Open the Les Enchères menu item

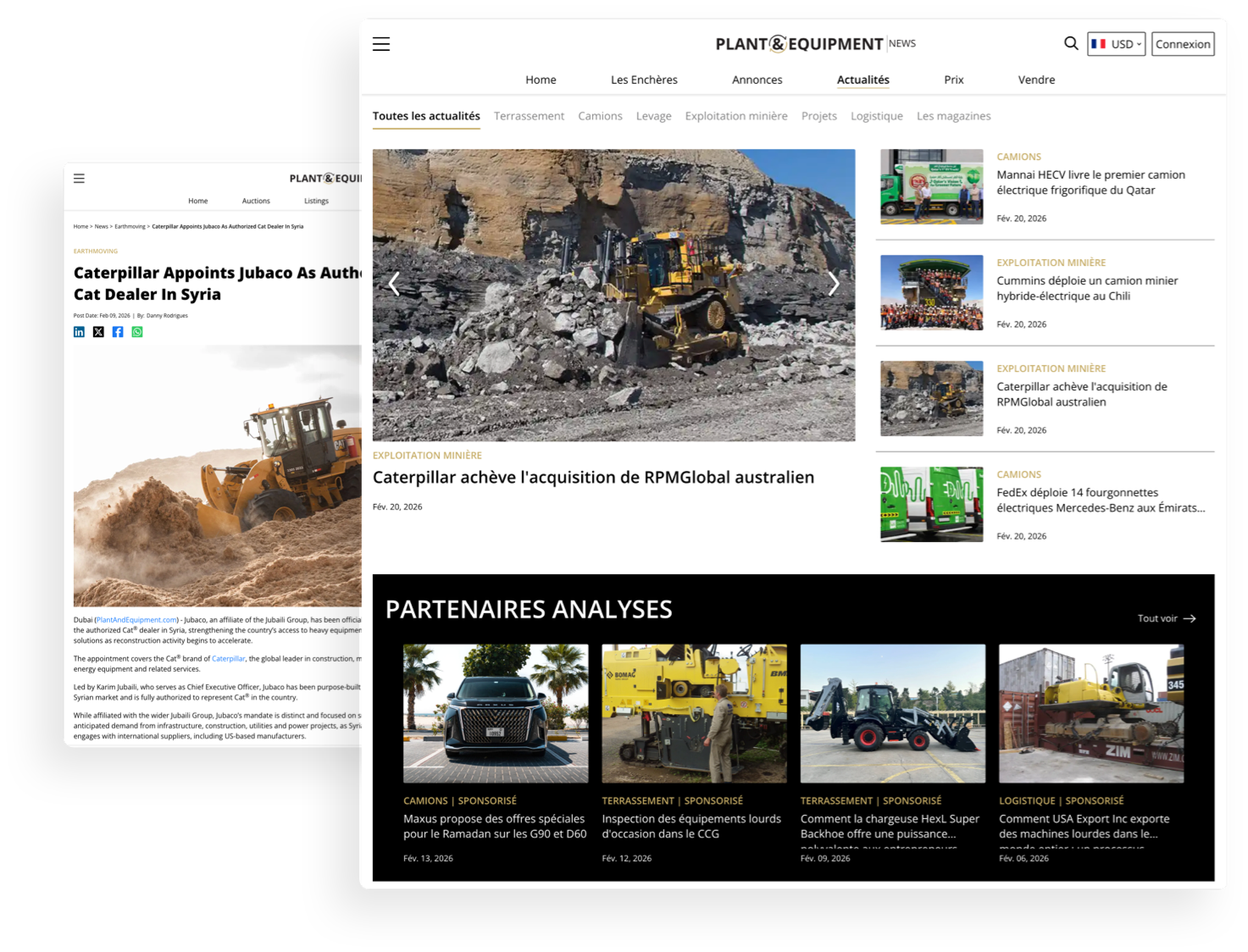[644, 80]
